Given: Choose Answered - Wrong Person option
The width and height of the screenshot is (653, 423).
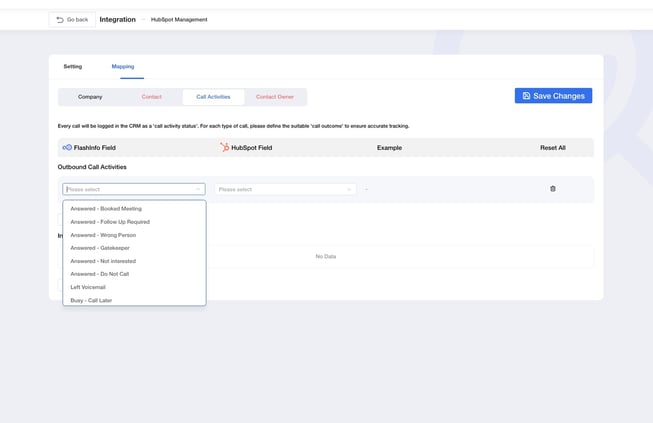Looking at the screenshot, I should (134, 235).
